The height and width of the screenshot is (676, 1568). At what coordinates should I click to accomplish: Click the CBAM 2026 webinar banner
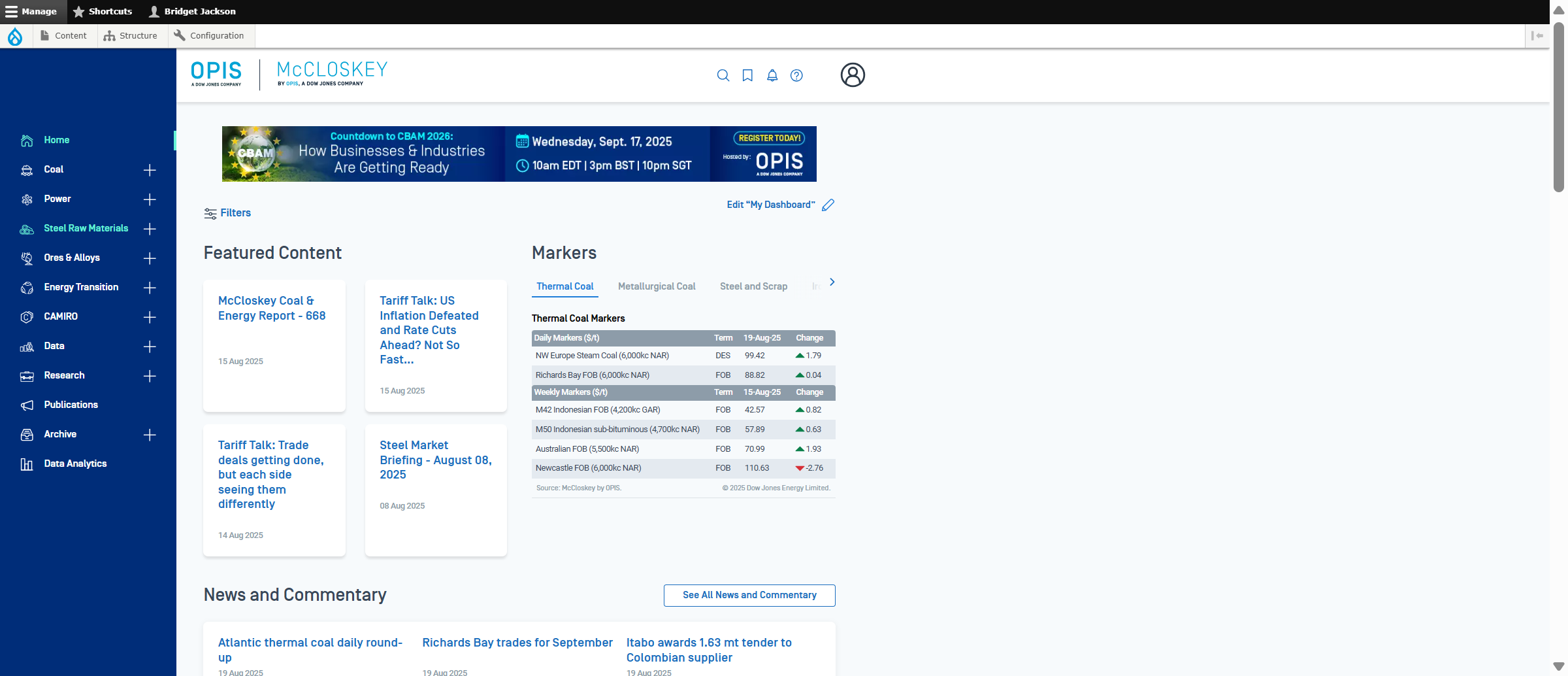(519, 154)
